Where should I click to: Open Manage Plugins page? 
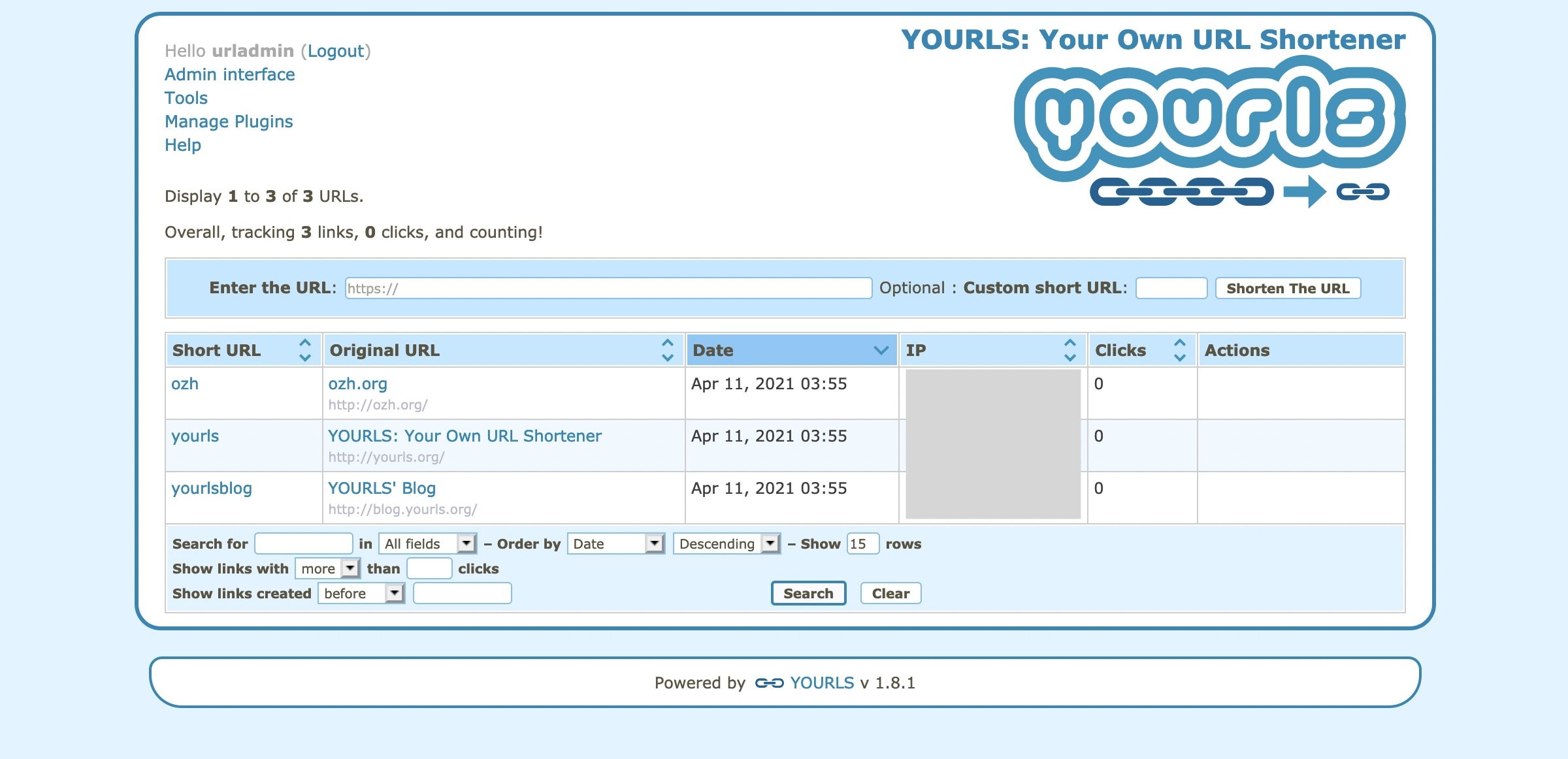pos(229,121)
